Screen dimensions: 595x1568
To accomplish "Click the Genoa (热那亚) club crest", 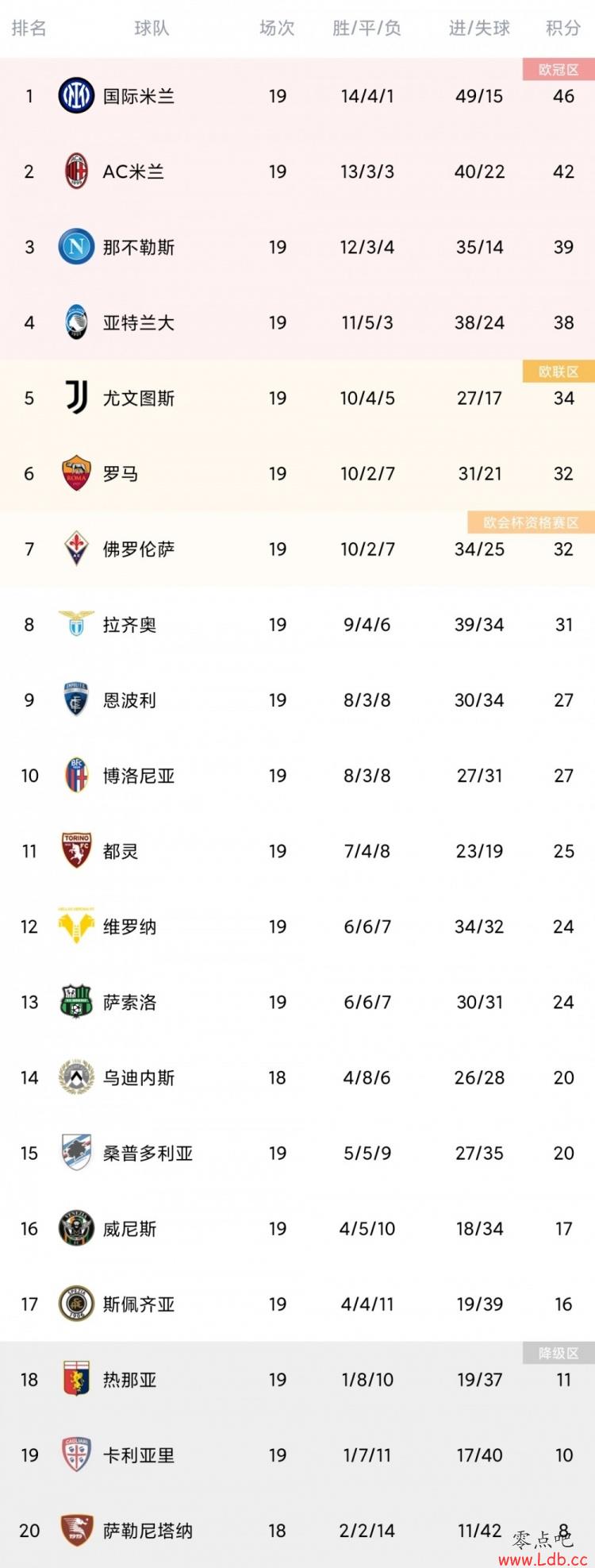I will click(x=76, y=1379).
